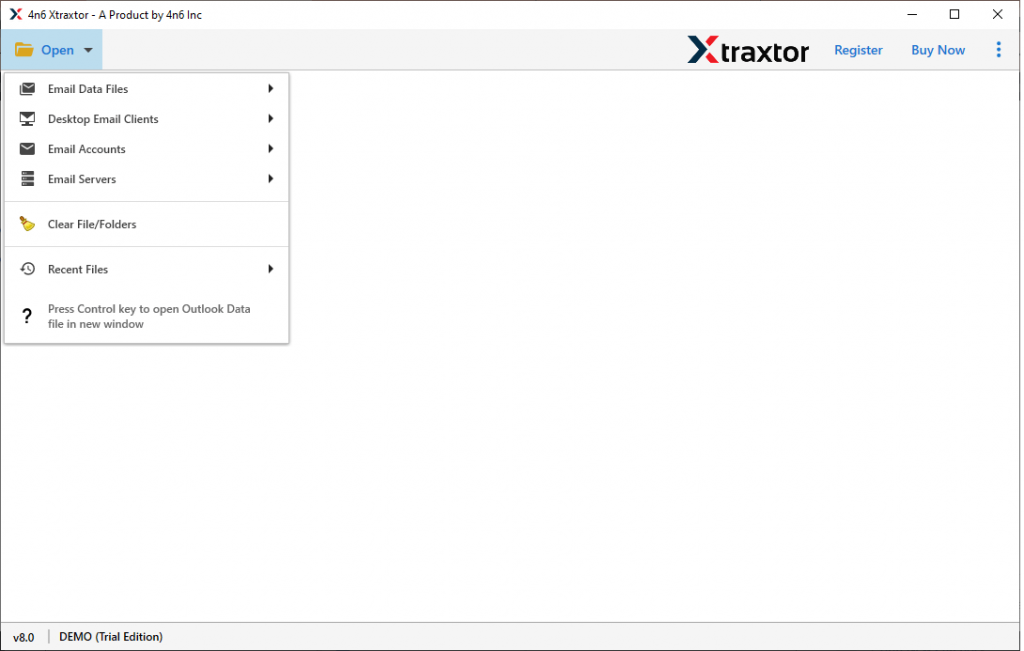Click the DEMO Trial Edition status label
This screenshot has width=1024, height=651.
[111, 636]
